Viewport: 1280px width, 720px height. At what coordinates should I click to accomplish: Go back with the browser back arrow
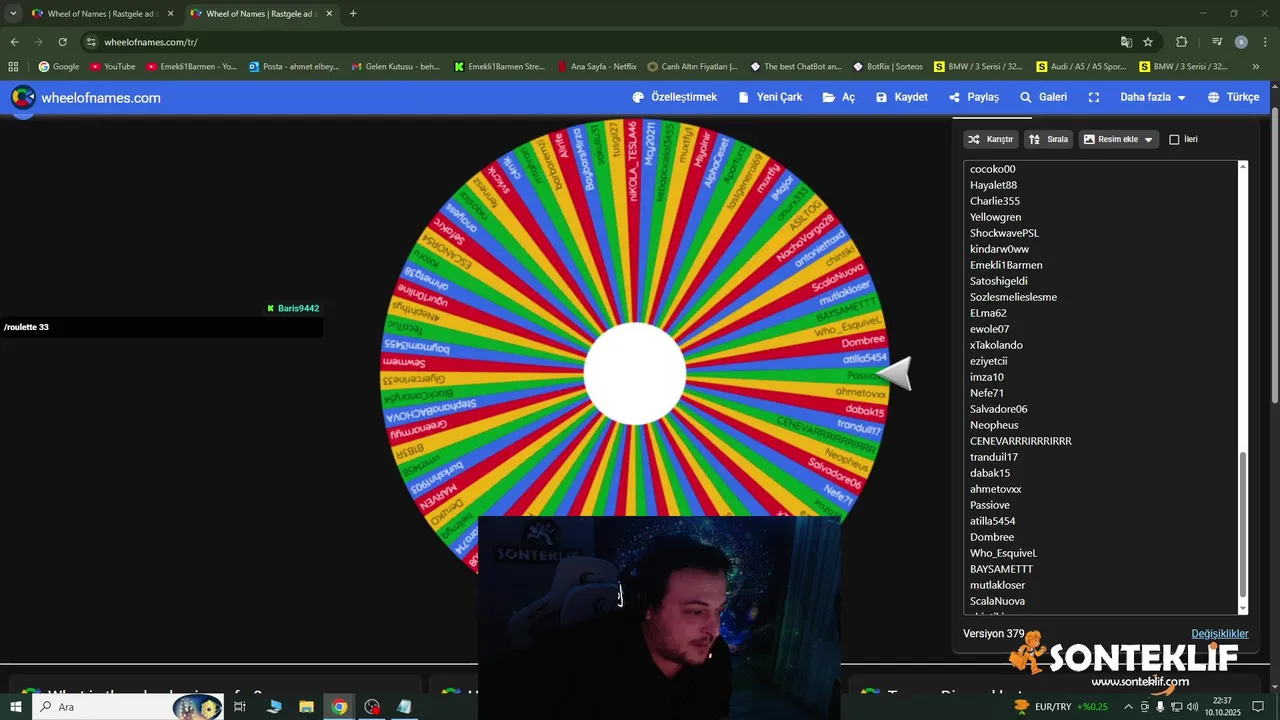pyautogui.click(x=14, y=42)
